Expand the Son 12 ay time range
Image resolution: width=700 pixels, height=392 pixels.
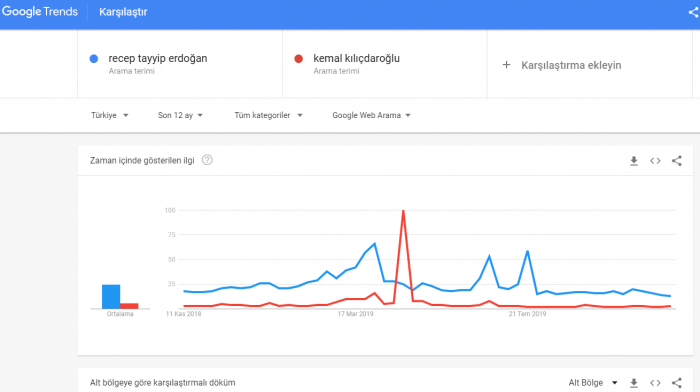(180, 115)
